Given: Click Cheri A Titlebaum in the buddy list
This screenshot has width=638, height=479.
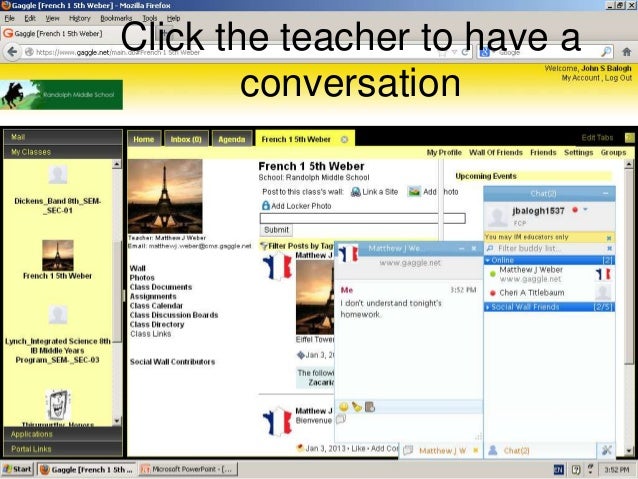Looking at the screenshot, I should [532, 293].
